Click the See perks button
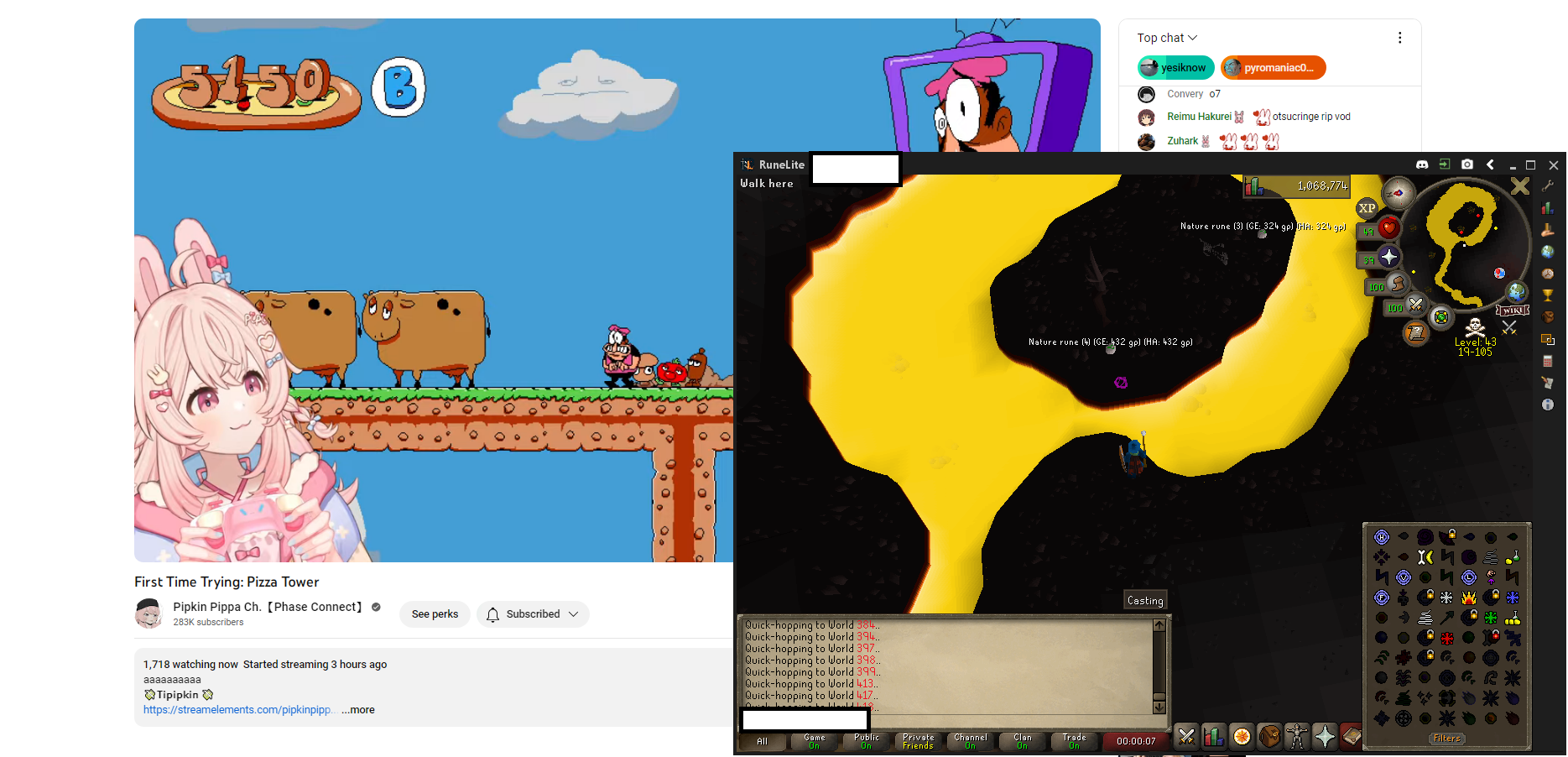Image resolution: width=1568 pixels, height=757 pixels. coord(435,614)
